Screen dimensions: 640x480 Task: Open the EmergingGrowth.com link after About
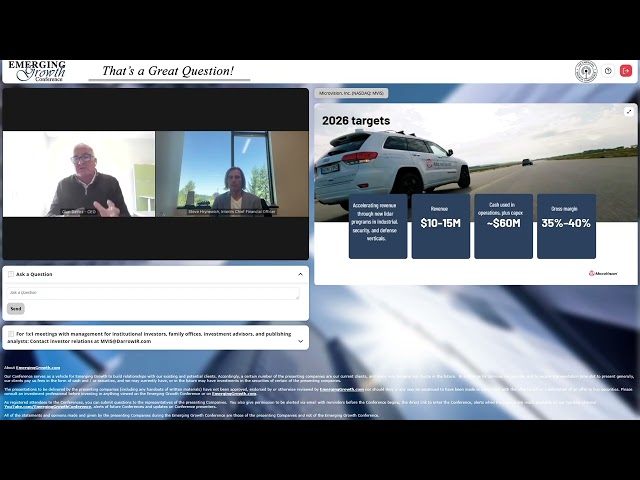tap(38, 368)
